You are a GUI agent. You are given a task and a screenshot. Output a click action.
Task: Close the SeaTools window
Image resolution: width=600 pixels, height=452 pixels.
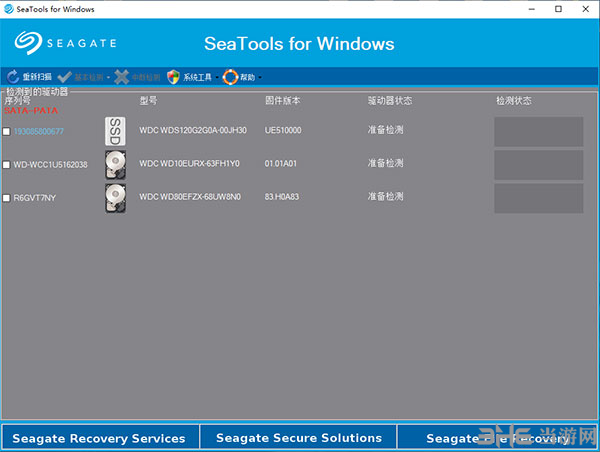(x=585, y=9)
